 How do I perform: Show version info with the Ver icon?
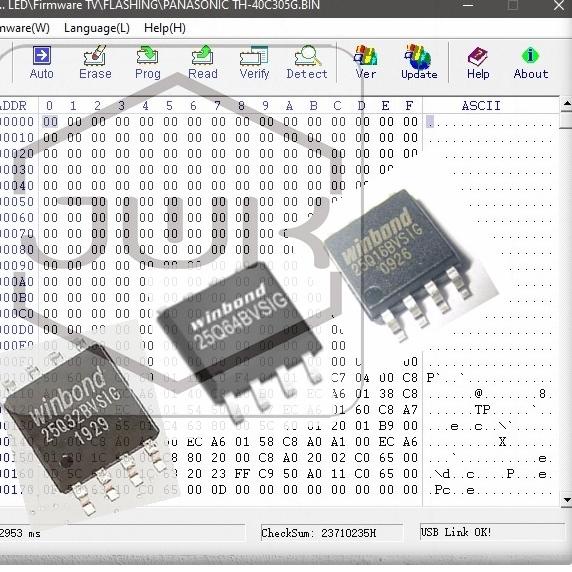click(x=366, y=63)
